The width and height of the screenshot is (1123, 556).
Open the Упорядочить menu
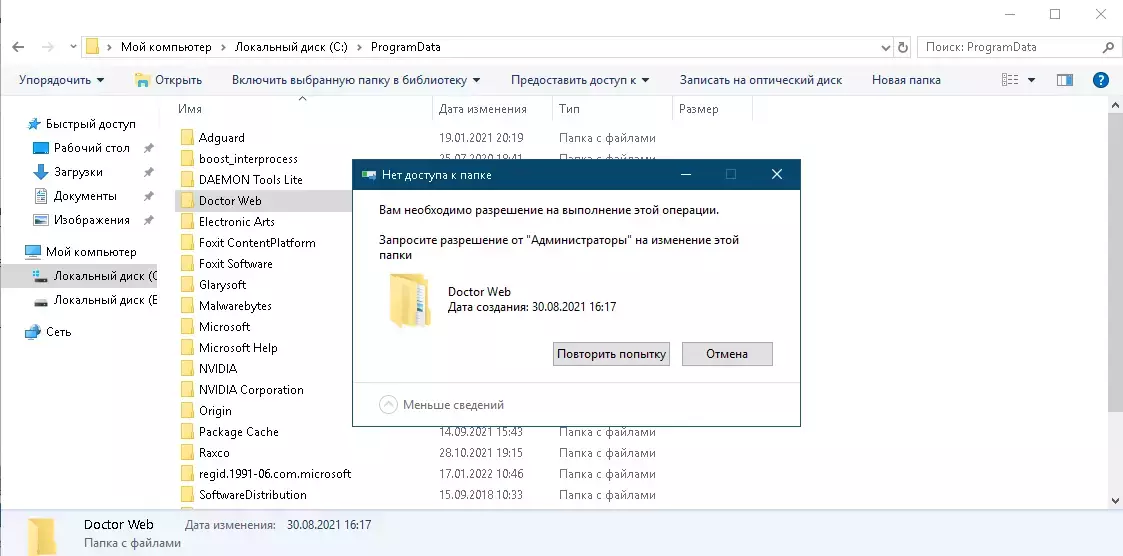62,80
